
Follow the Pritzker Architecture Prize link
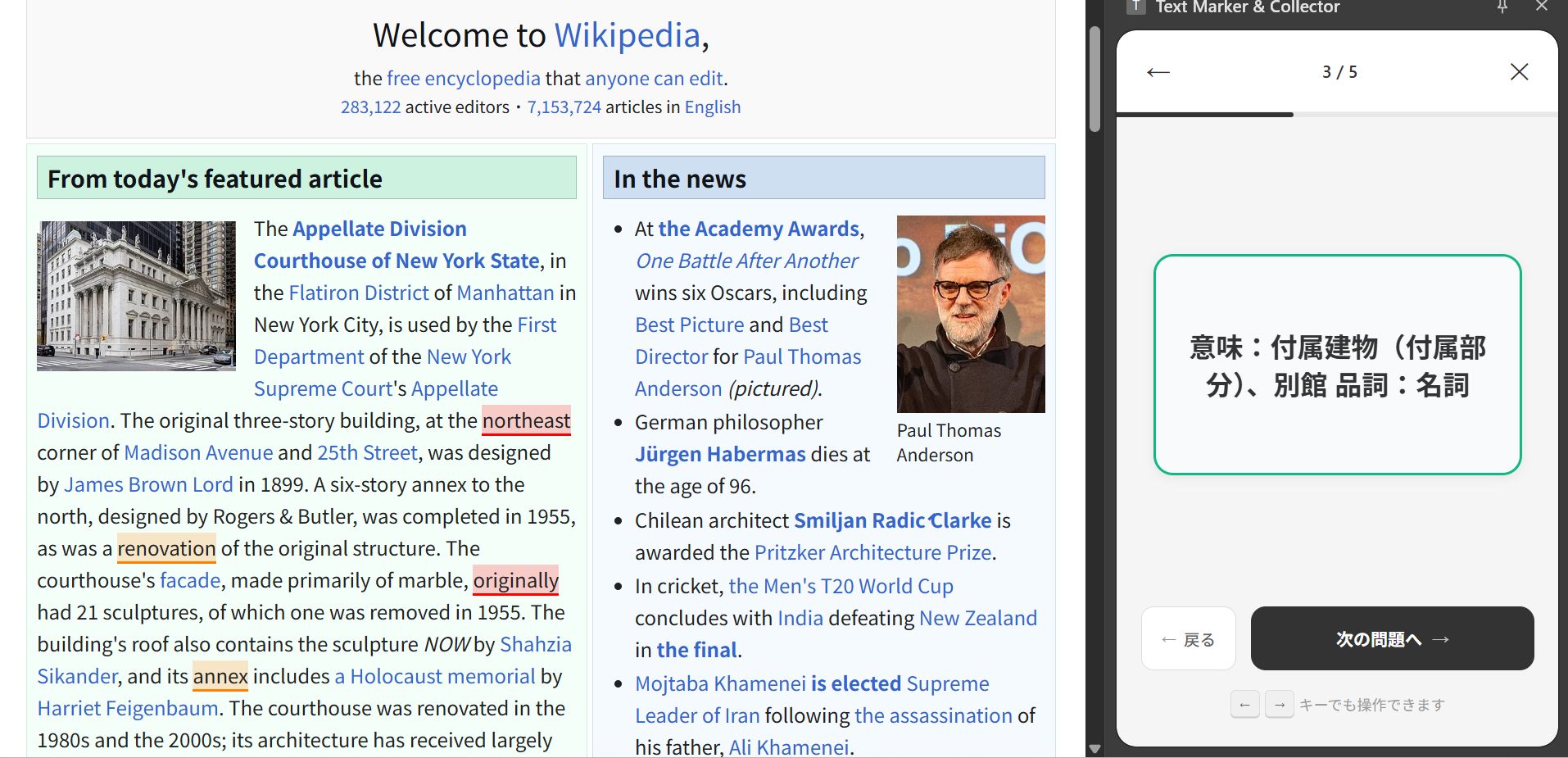pos(872,552)
